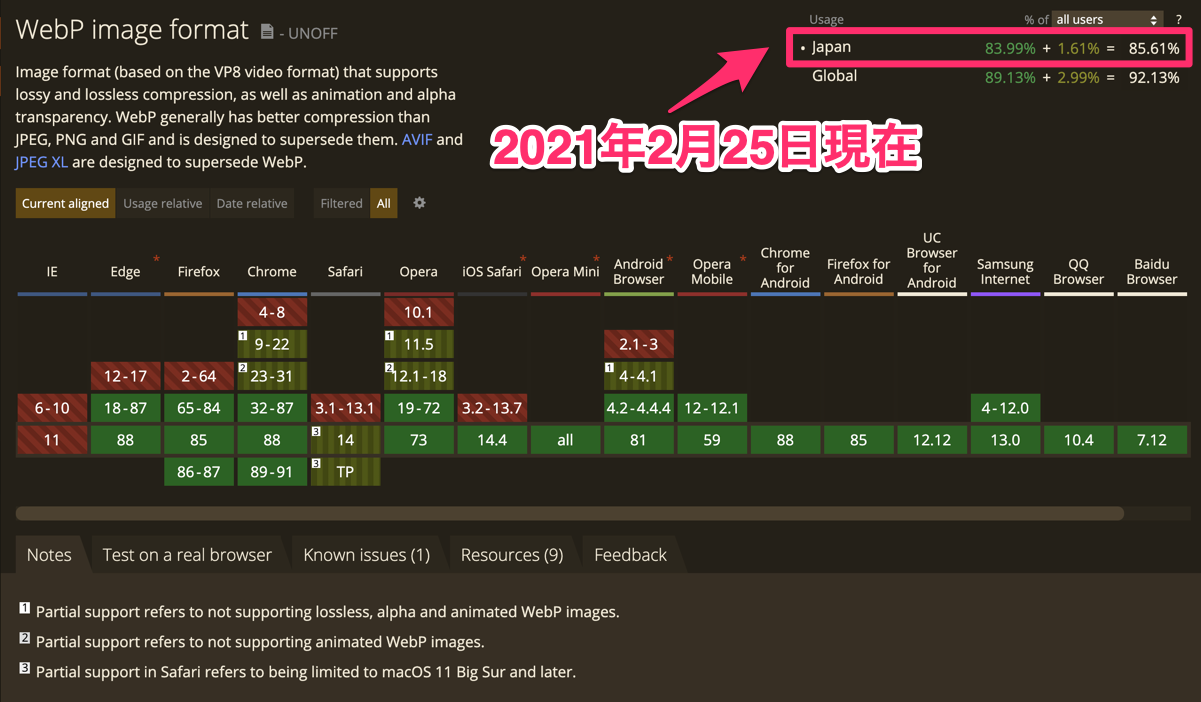Click the Safari column header

[345, 271]
